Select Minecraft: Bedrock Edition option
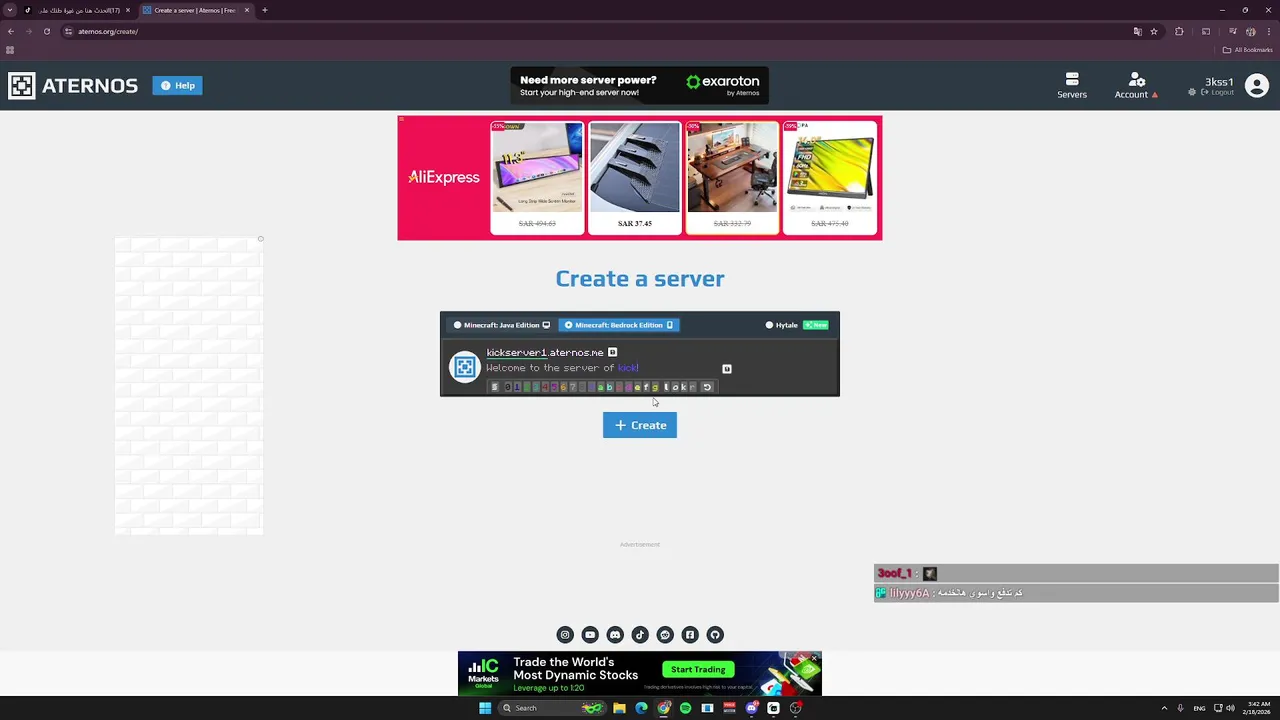The height and width of the screenshot is (720, 1280). (619, 325)
